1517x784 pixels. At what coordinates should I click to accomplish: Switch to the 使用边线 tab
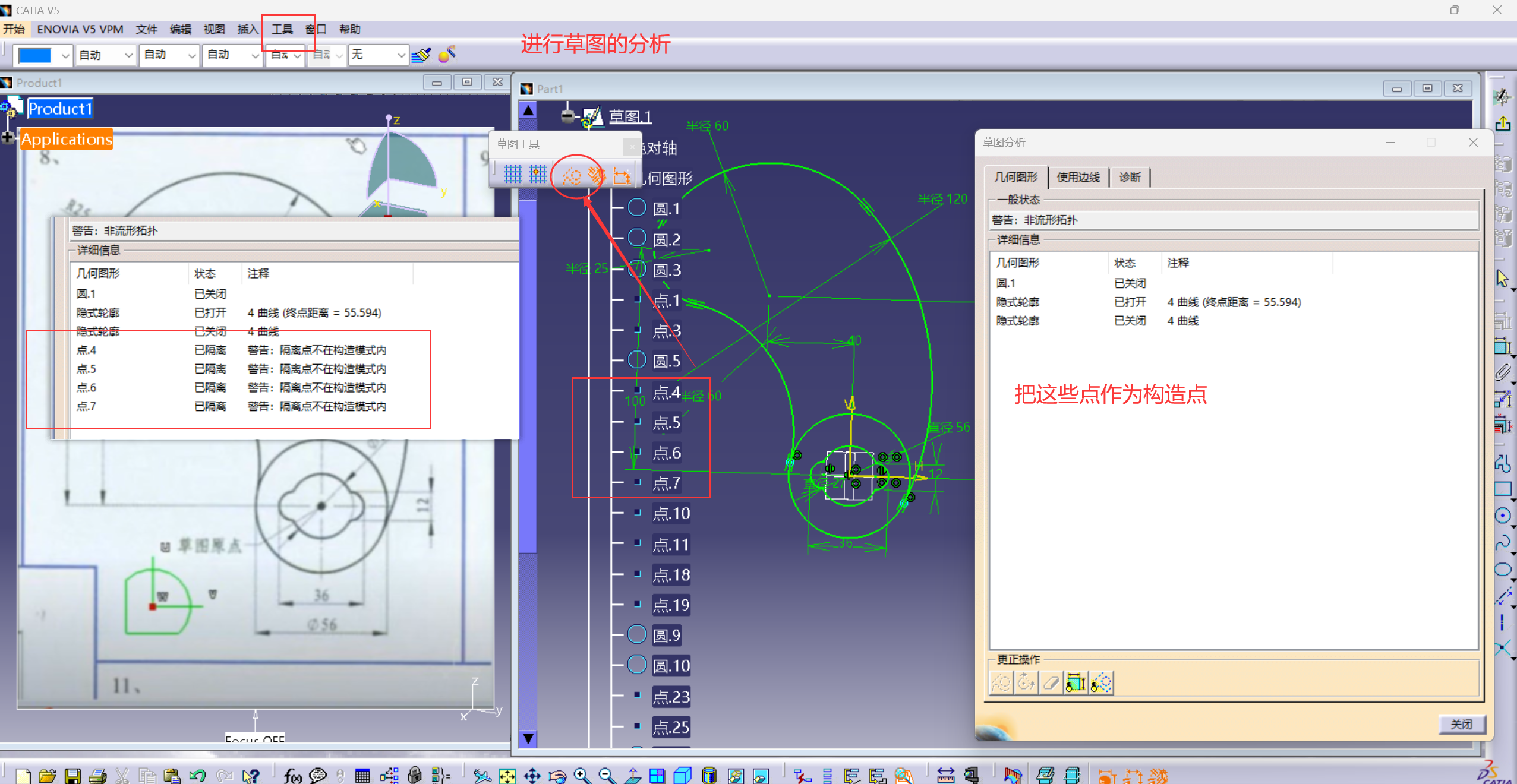pos(1078,177)
